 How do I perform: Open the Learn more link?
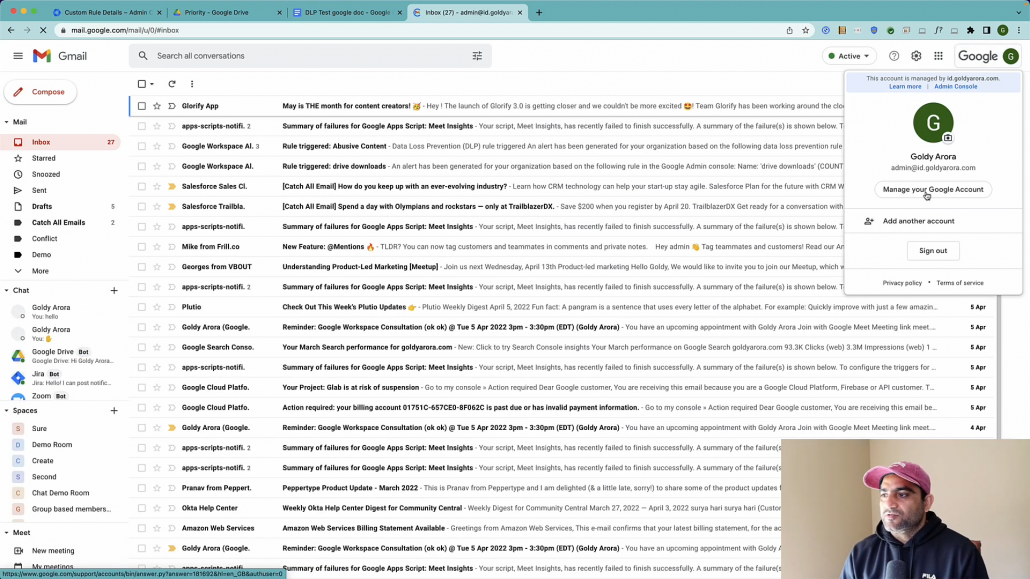point(905,87)
